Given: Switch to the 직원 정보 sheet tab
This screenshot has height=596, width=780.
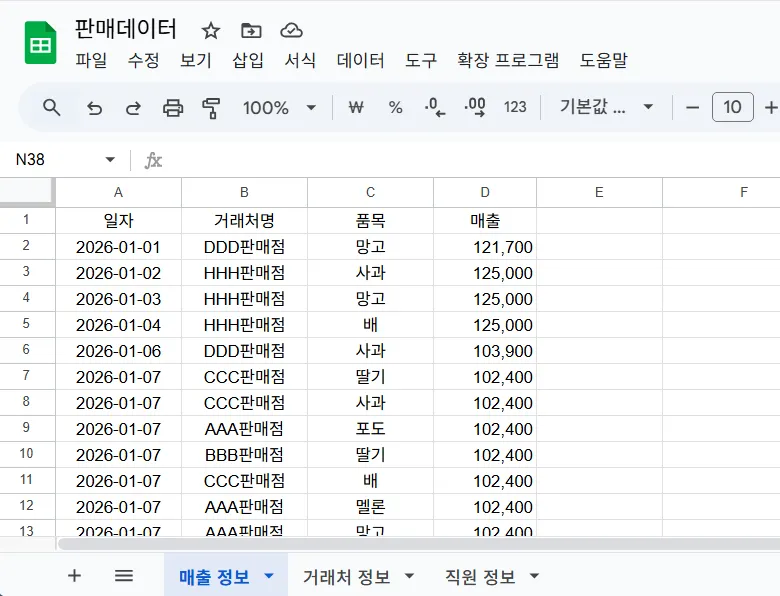Looking at the screenshot, I should pyautogui.click(x=480, y=577).
